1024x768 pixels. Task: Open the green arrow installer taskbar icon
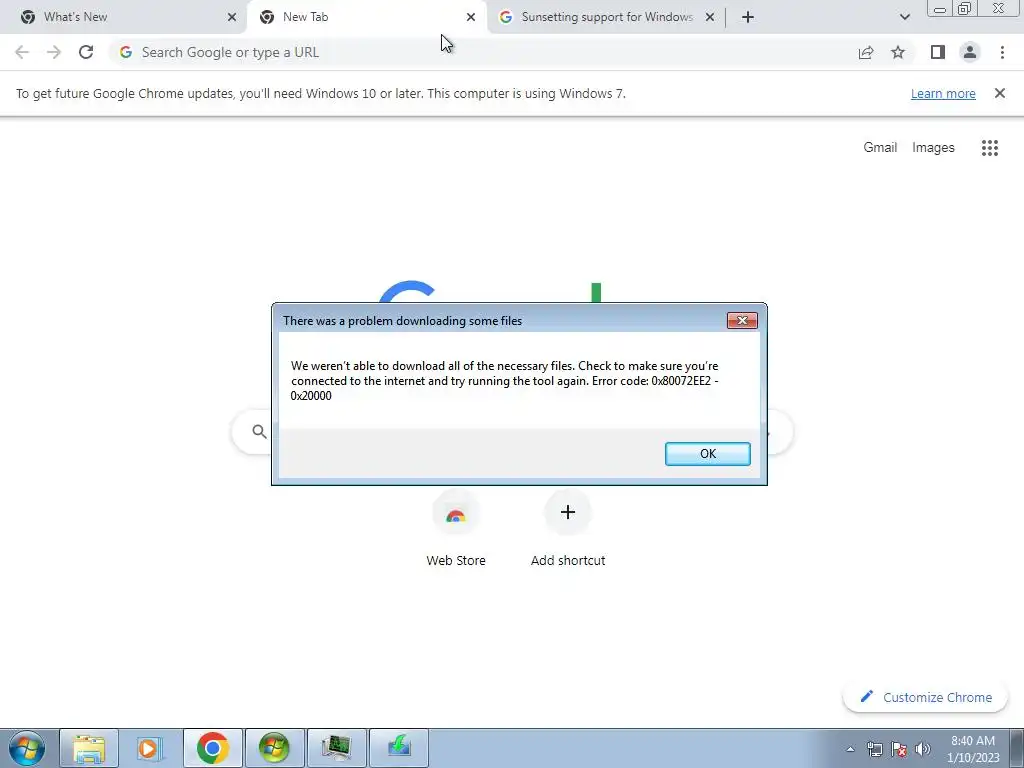(x=398, y=748)
